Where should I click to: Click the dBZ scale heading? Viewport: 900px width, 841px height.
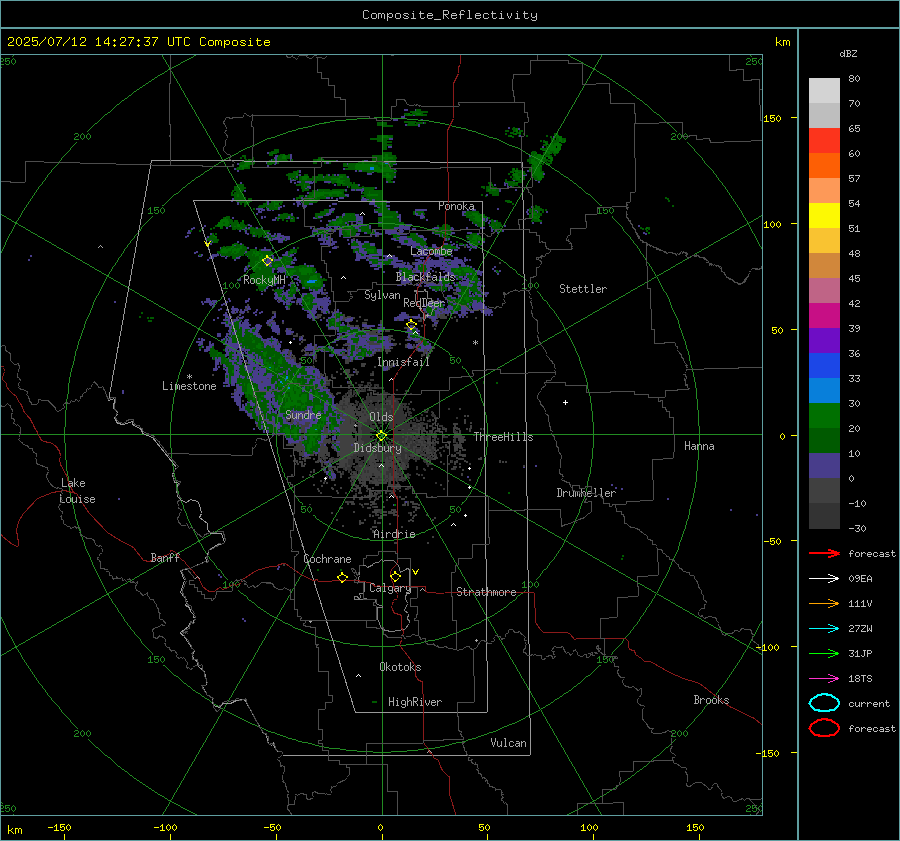[848, 53]
